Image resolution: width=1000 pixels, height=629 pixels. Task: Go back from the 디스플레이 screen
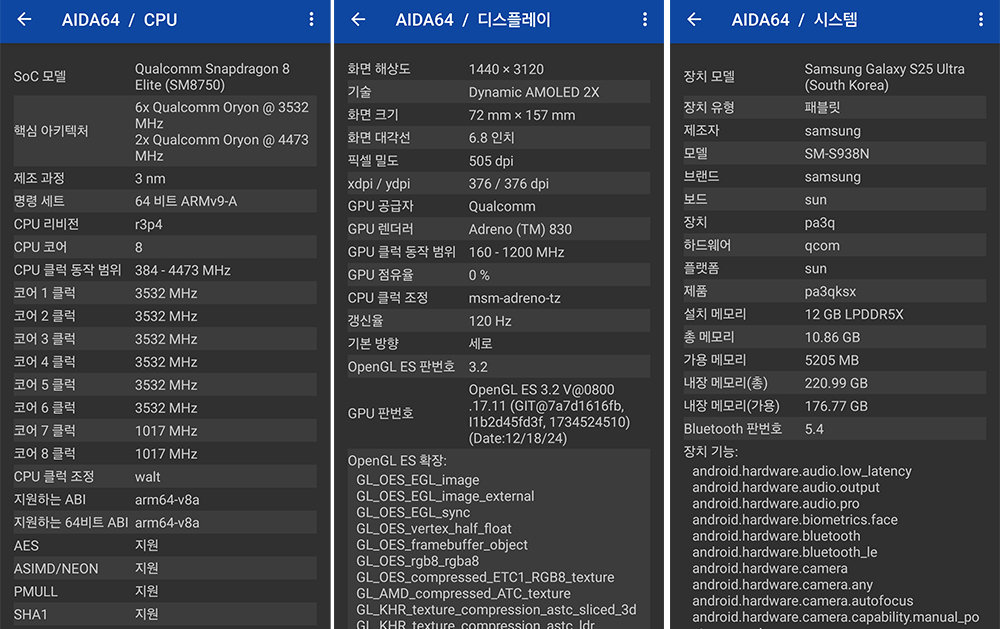point(358,20)
